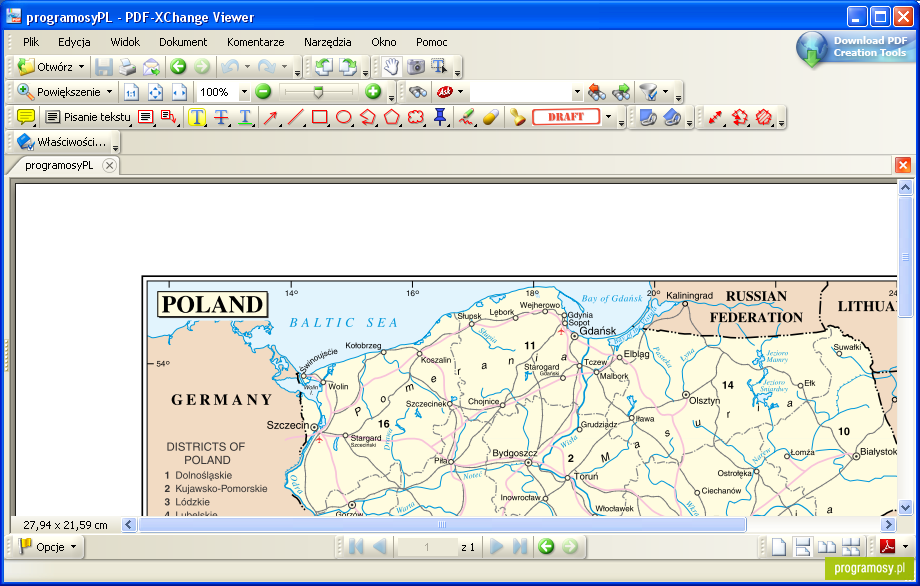The image size is (920, 586).
Task: Toggle the Highlight text tool
Action: (x=197, y=117)
